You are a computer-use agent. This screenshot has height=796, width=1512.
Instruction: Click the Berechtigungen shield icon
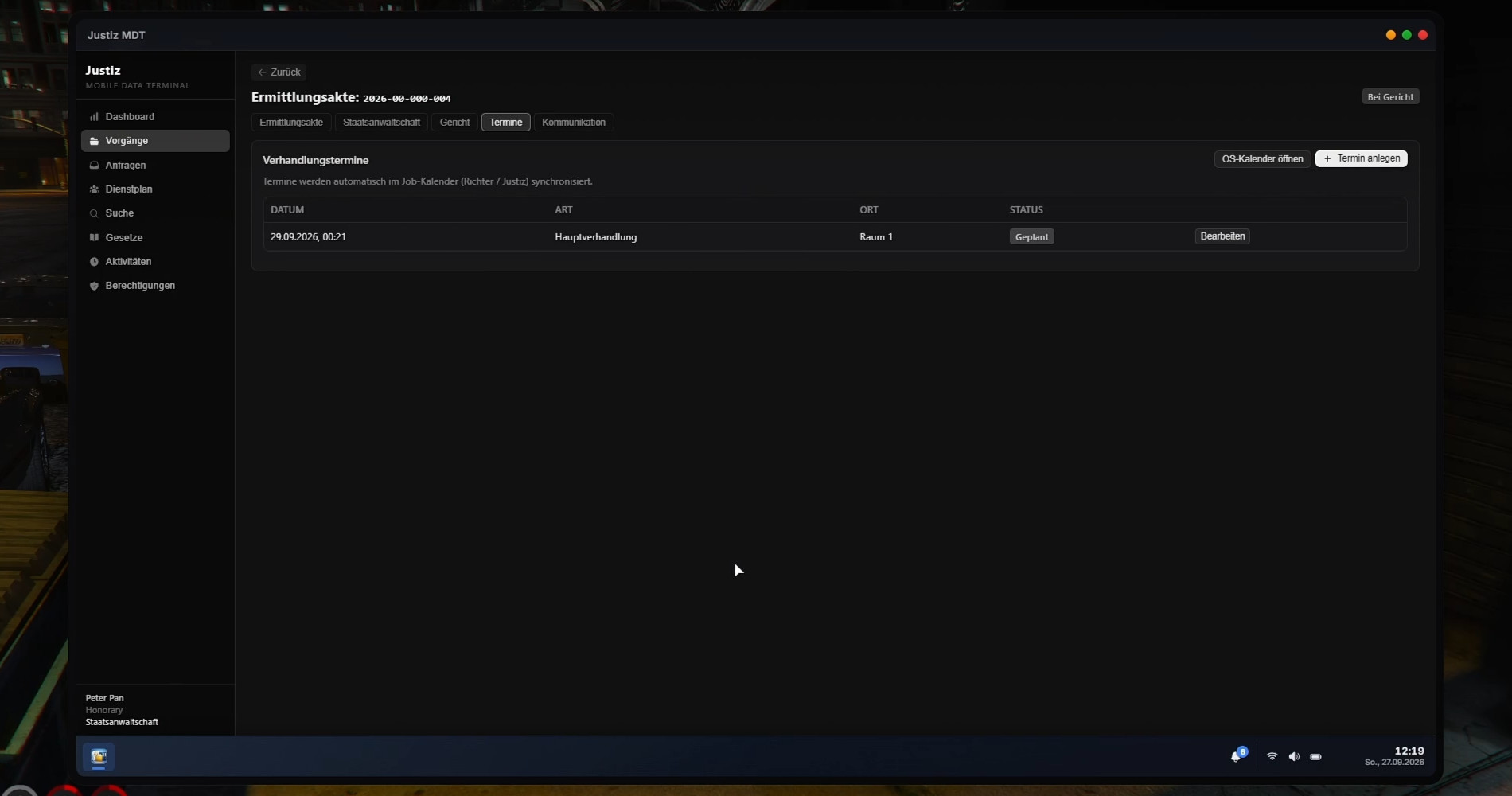[94, 286]
